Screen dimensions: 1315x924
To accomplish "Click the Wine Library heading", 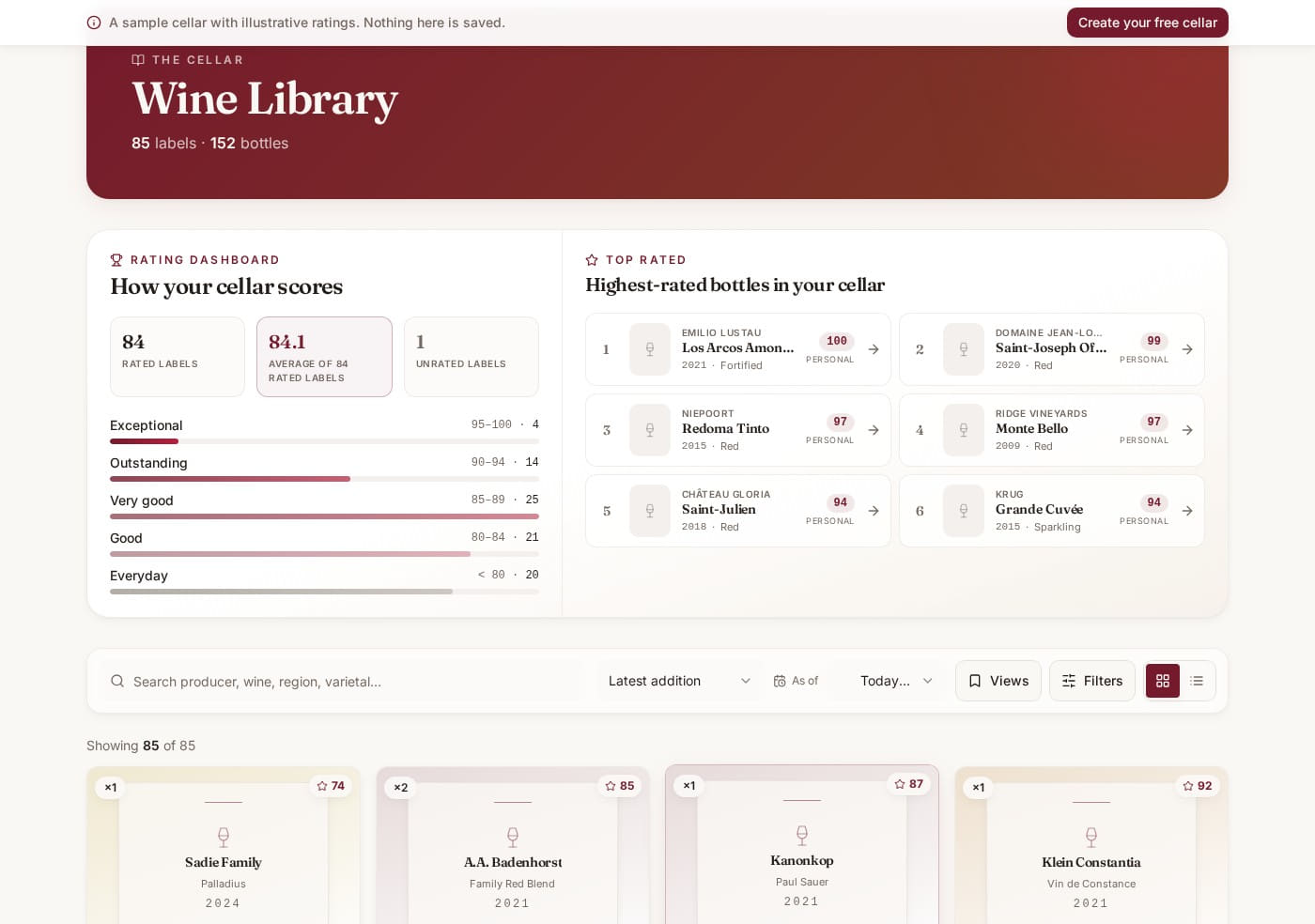I will (x=265, y=100).
